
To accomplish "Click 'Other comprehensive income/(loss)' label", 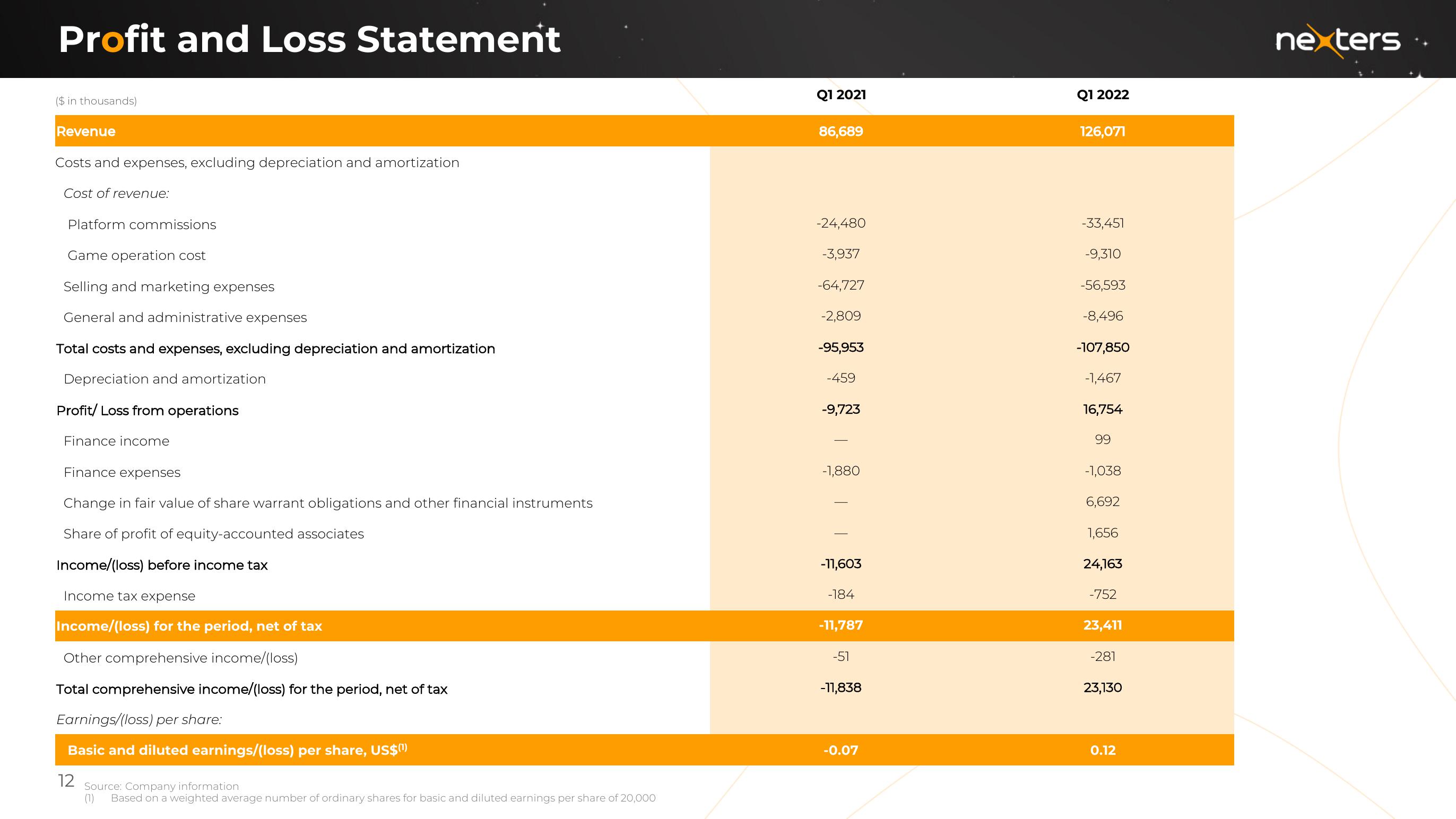I will coord(181,658).
